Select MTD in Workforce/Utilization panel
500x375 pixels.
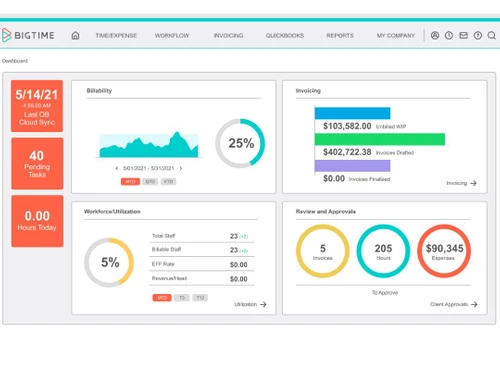point(162,298)
